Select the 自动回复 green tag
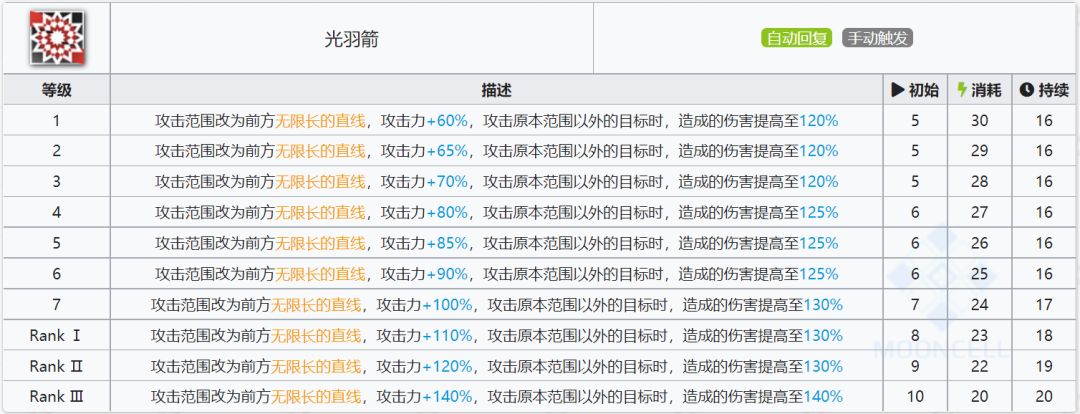1080x414 pixels. (x=796, y=39)
